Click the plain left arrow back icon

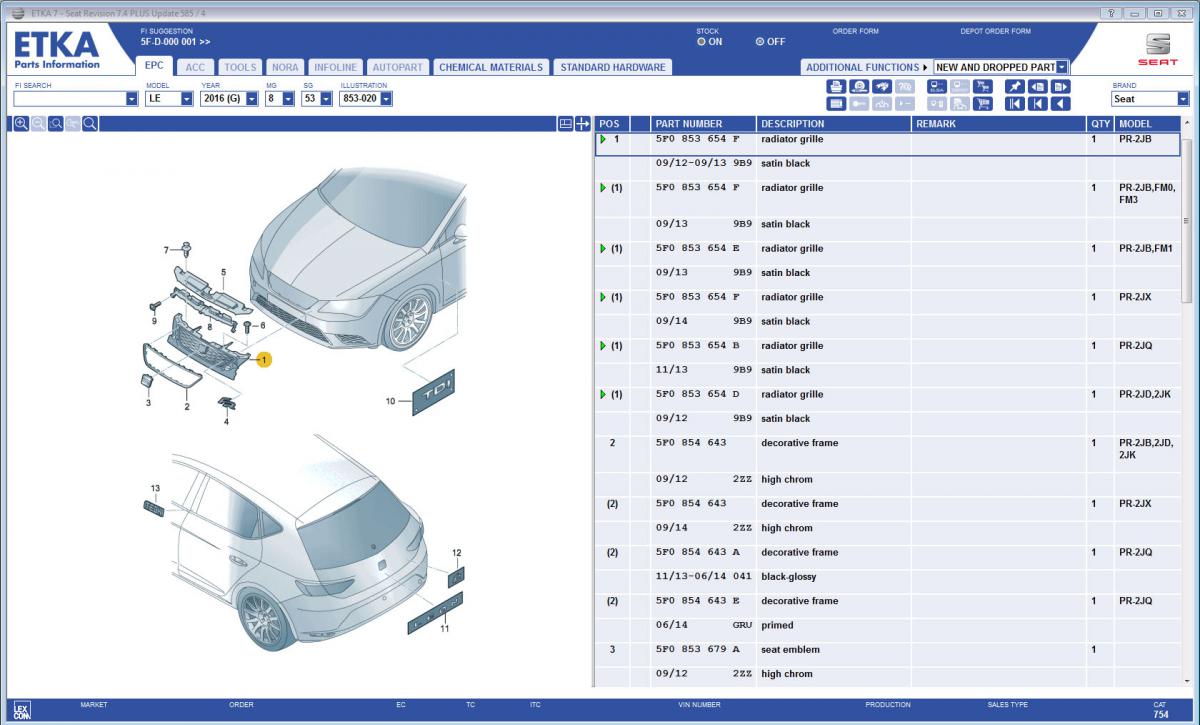click(1060, 103)
